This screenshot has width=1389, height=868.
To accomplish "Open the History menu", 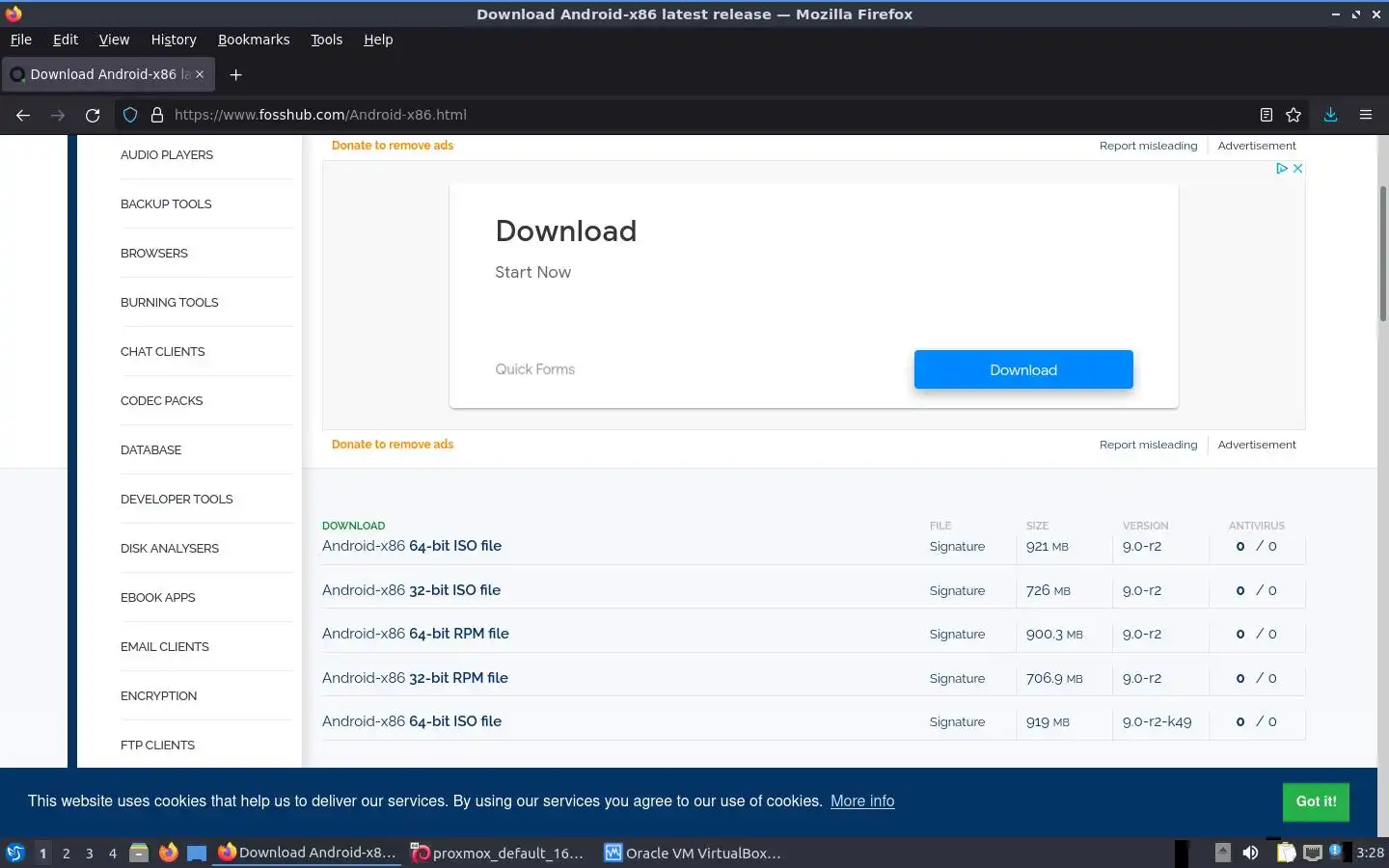I will click(174, 40).
